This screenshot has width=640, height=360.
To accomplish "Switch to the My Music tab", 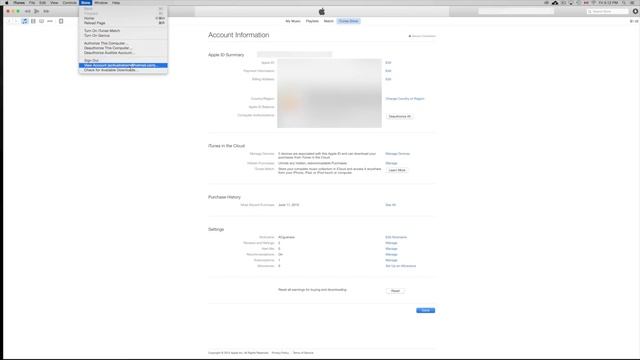I will (x=293, y=21).
